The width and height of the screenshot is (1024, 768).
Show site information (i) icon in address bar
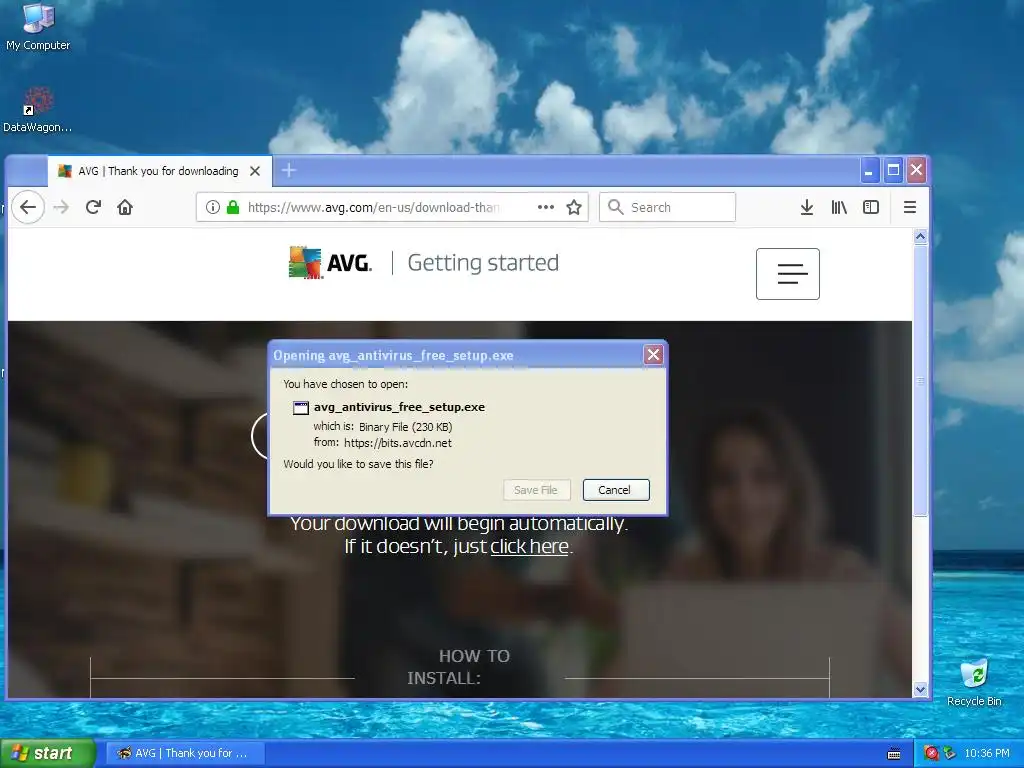[213, 207]
